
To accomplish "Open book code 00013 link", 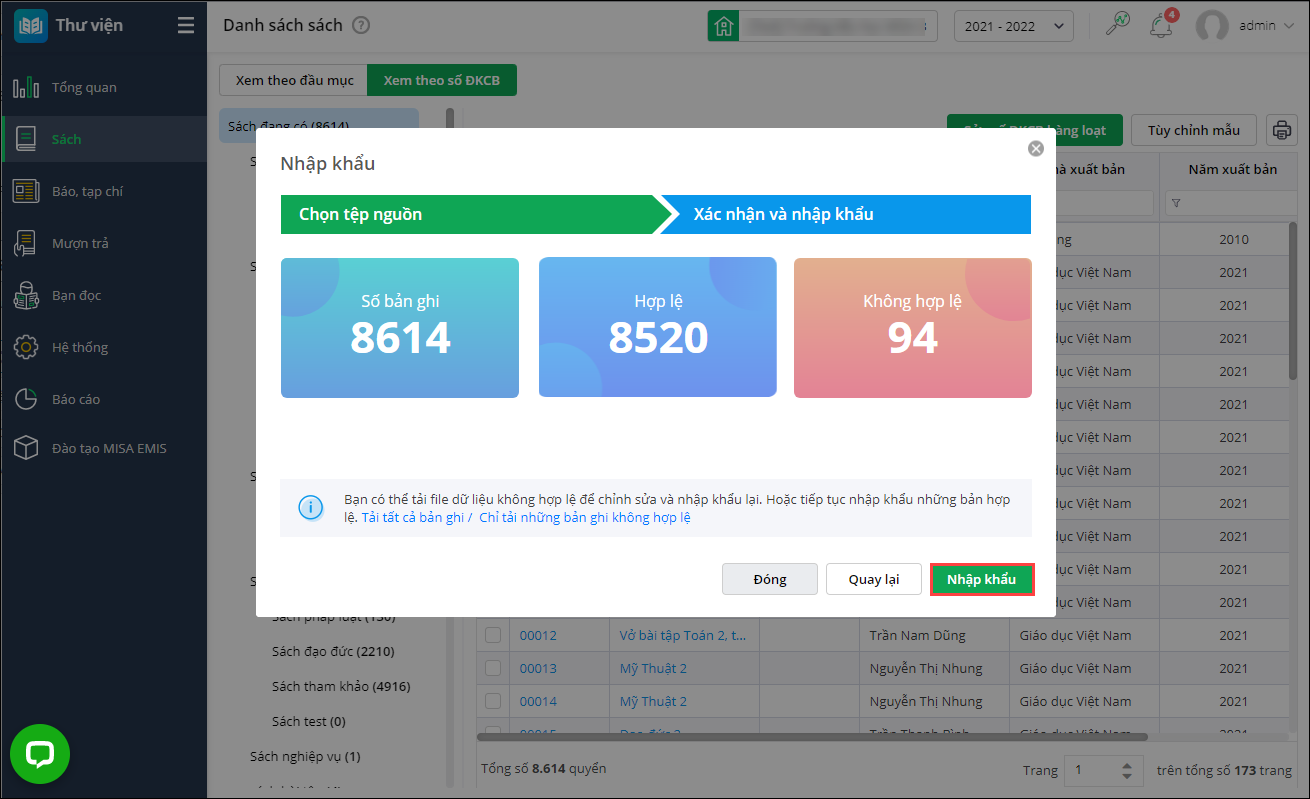I will click(x=538, y=669).
